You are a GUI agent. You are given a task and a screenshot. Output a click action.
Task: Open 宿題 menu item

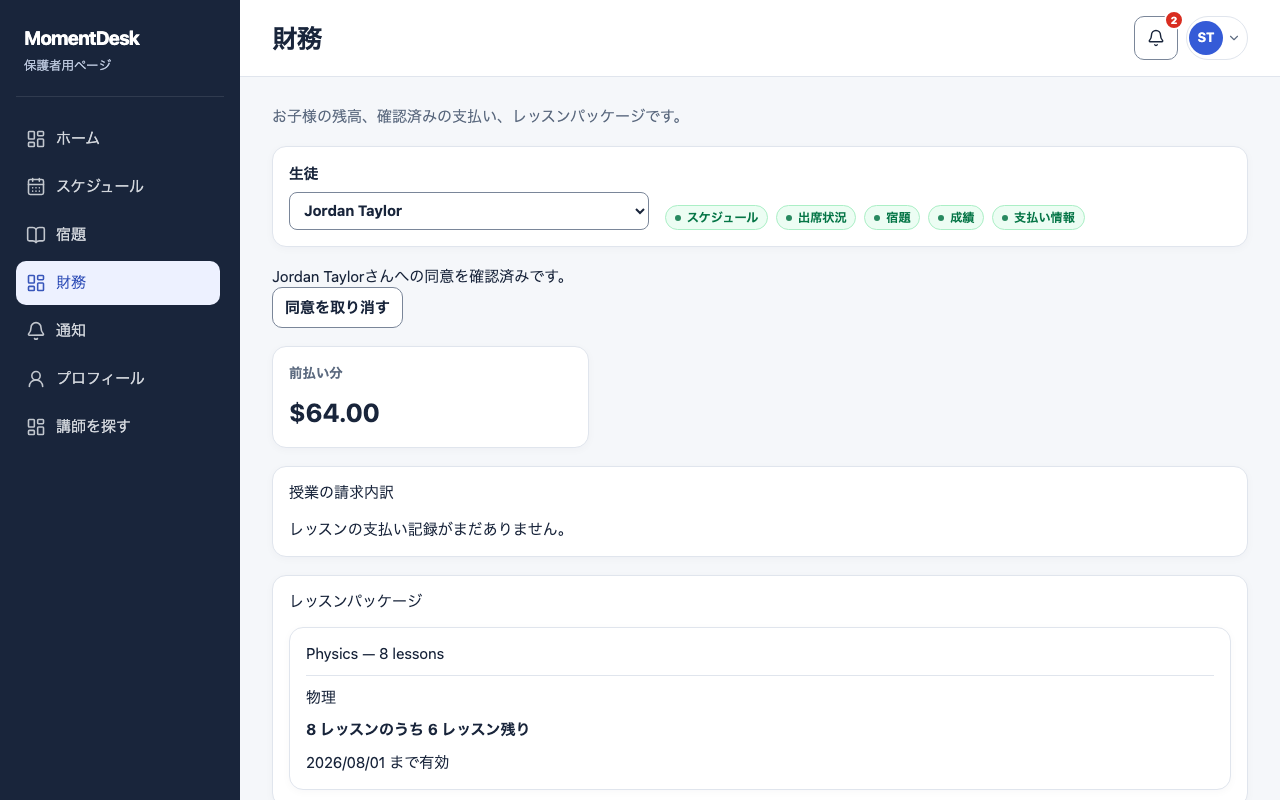click(x=118, y=235)
